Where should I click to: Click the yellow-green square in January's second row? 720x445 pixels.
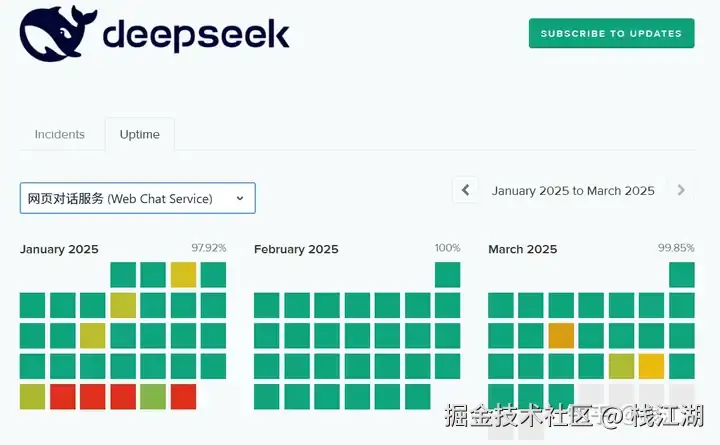pos(123,305)
